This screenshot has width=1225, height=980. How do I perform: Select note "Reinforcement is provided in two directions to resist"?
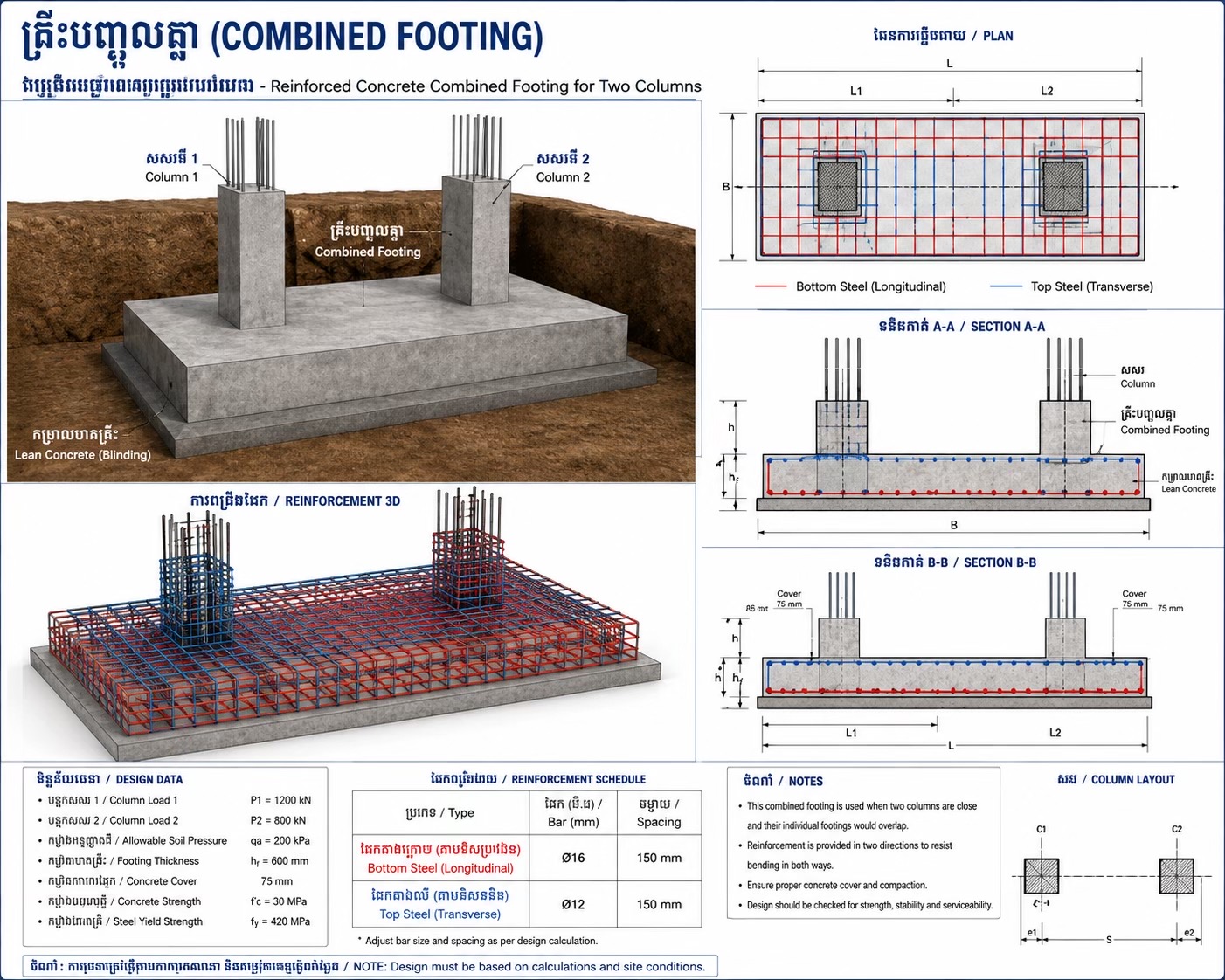tap(849, 845)
